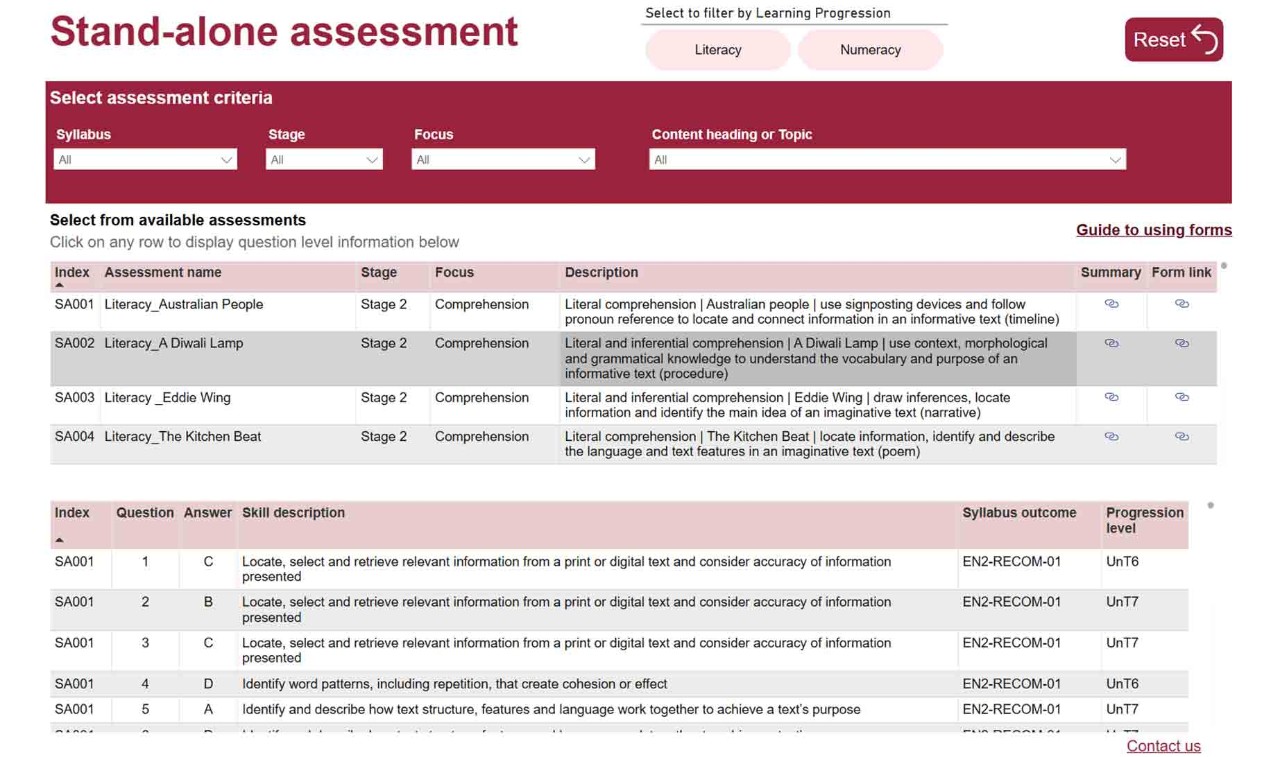The height and width of the screenshot is (757, 1280).
Task: Click question 1 answer C cell
Action: (208, 562)
